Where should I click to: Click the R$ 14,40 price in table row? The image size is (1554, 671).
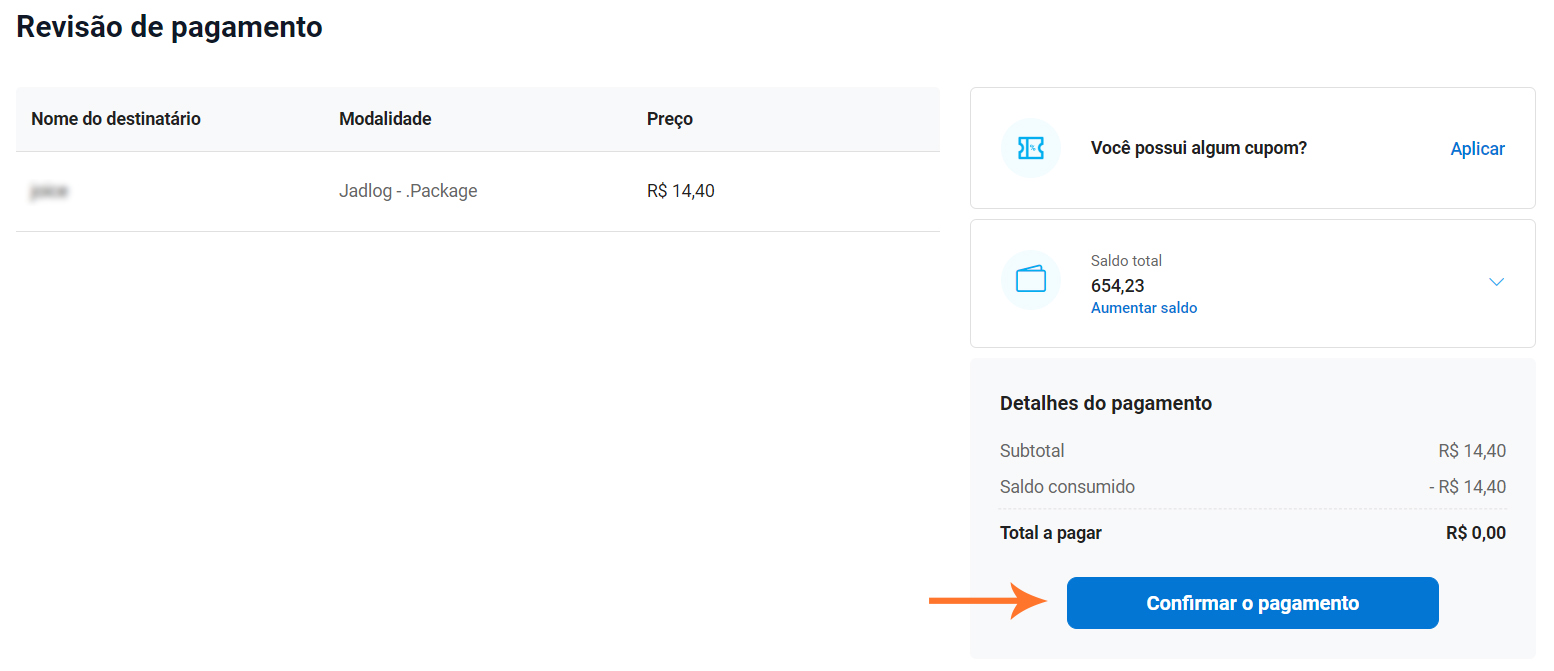tap(680, 191)
